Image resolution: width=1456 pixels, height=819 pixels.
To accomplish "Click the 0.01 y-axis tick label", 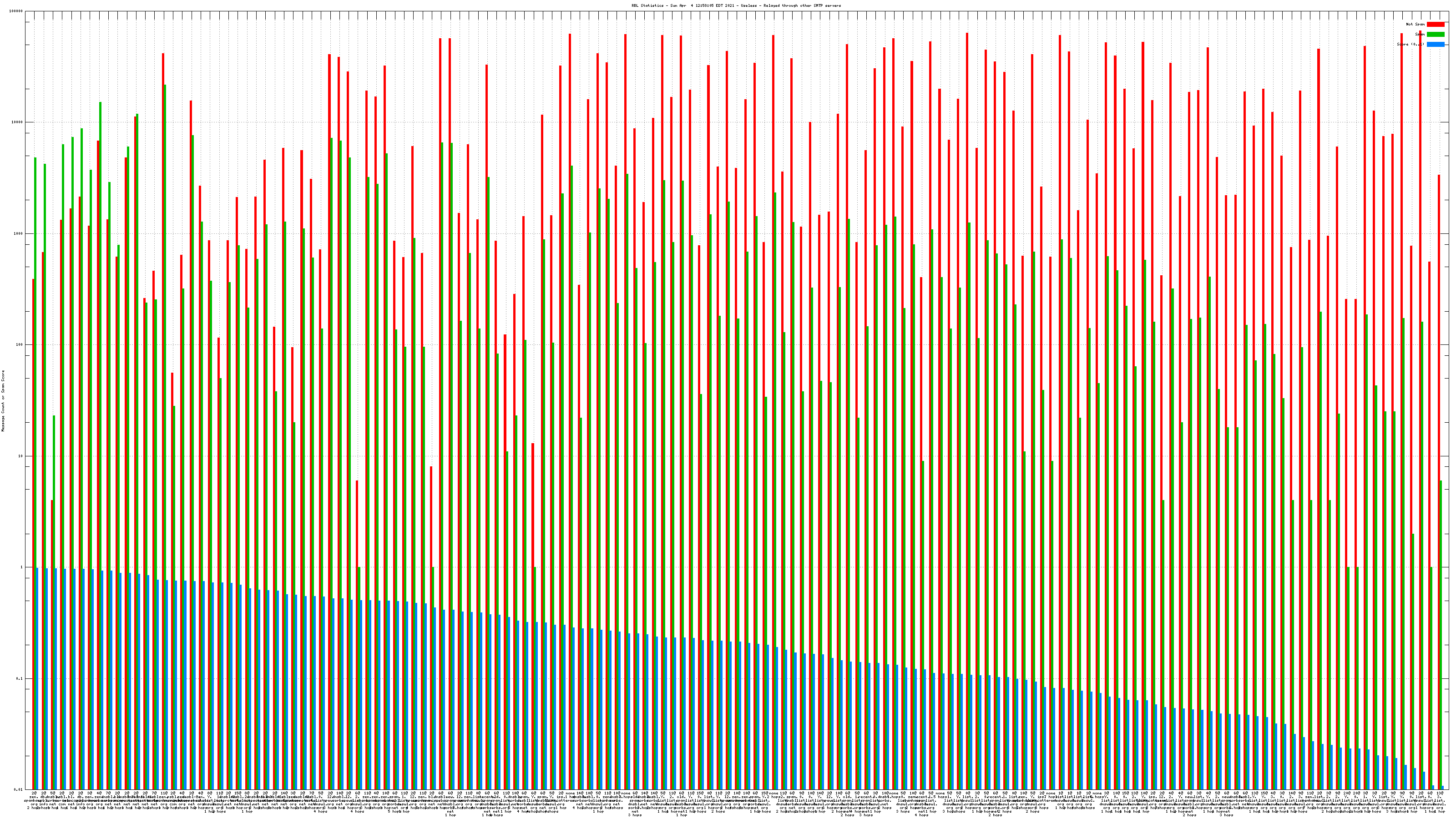I will pyautogui.click(x=19, y=789).
